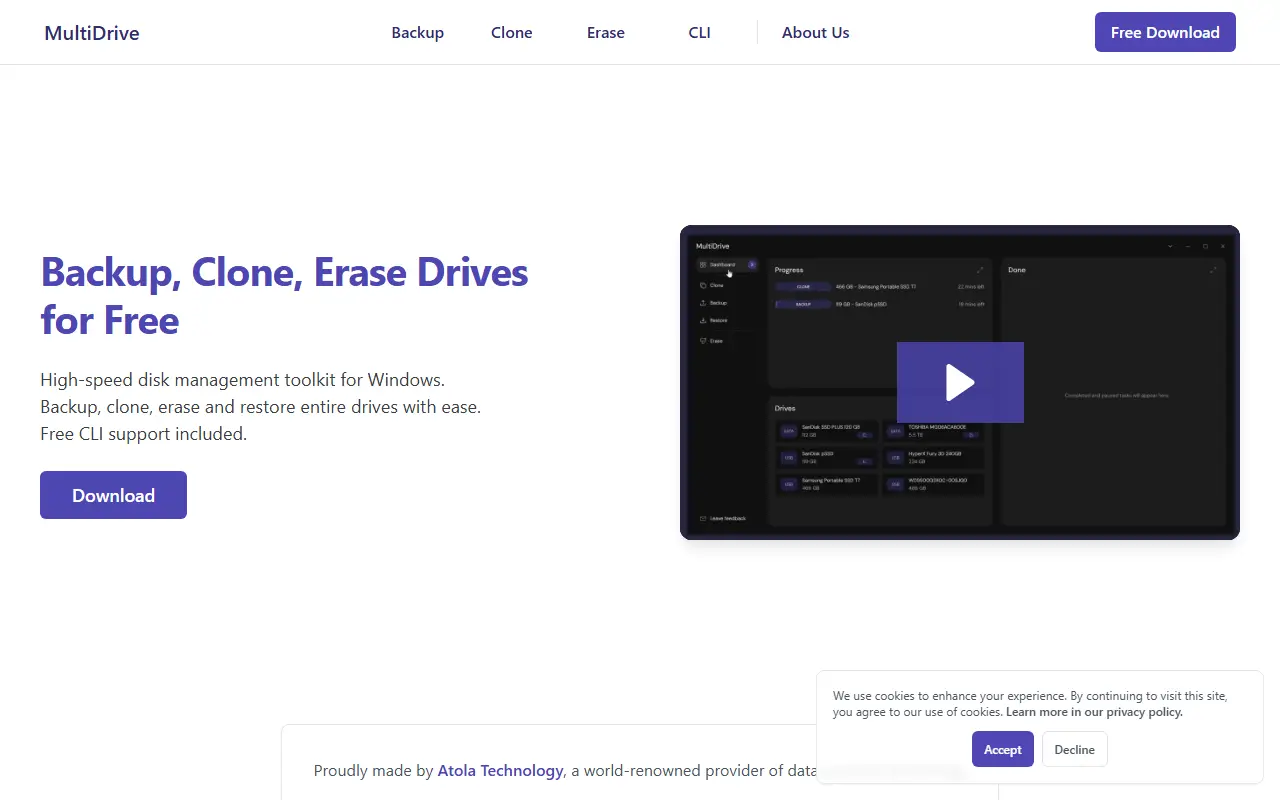
Task: Follow the Atola Technology link
Action: [500, 770]
